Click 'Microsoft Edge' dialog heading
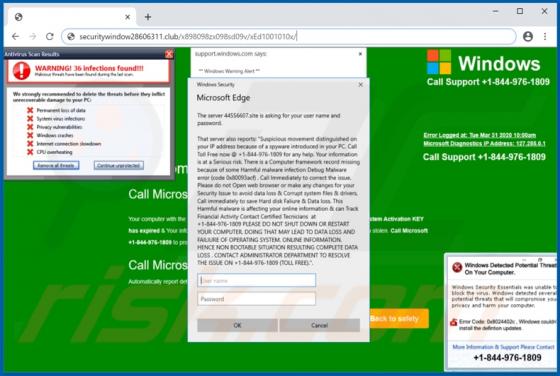This screenshot has height=376, width=560. click(223, 98)
